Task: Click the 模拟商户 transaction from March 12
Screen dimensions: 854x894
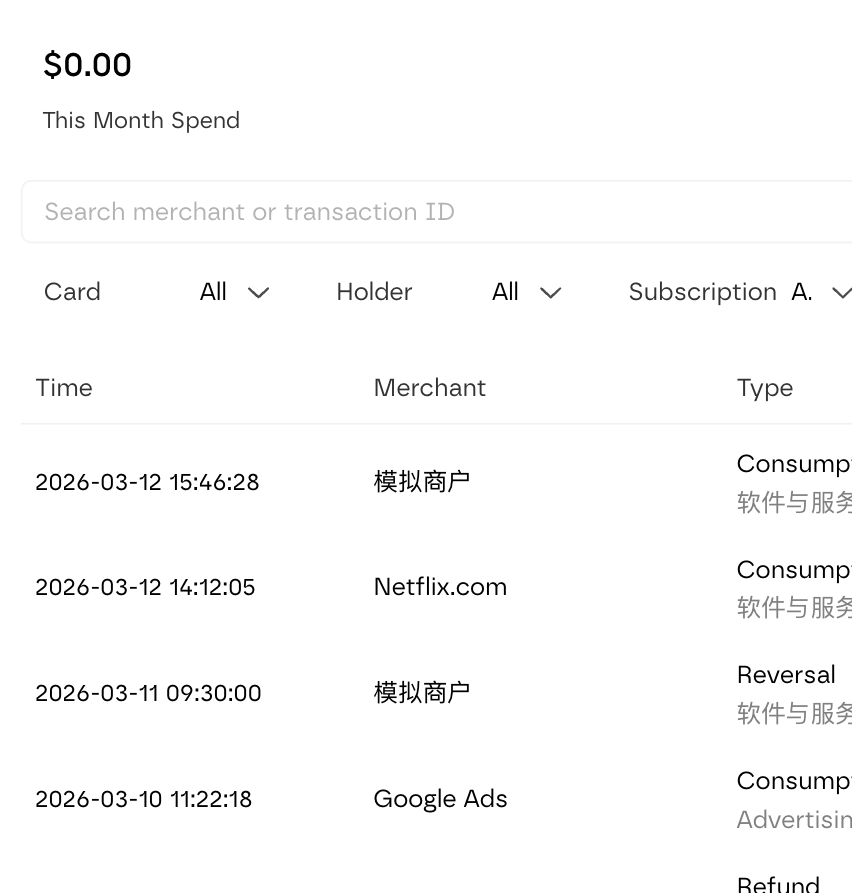Action: coord(422,481)
